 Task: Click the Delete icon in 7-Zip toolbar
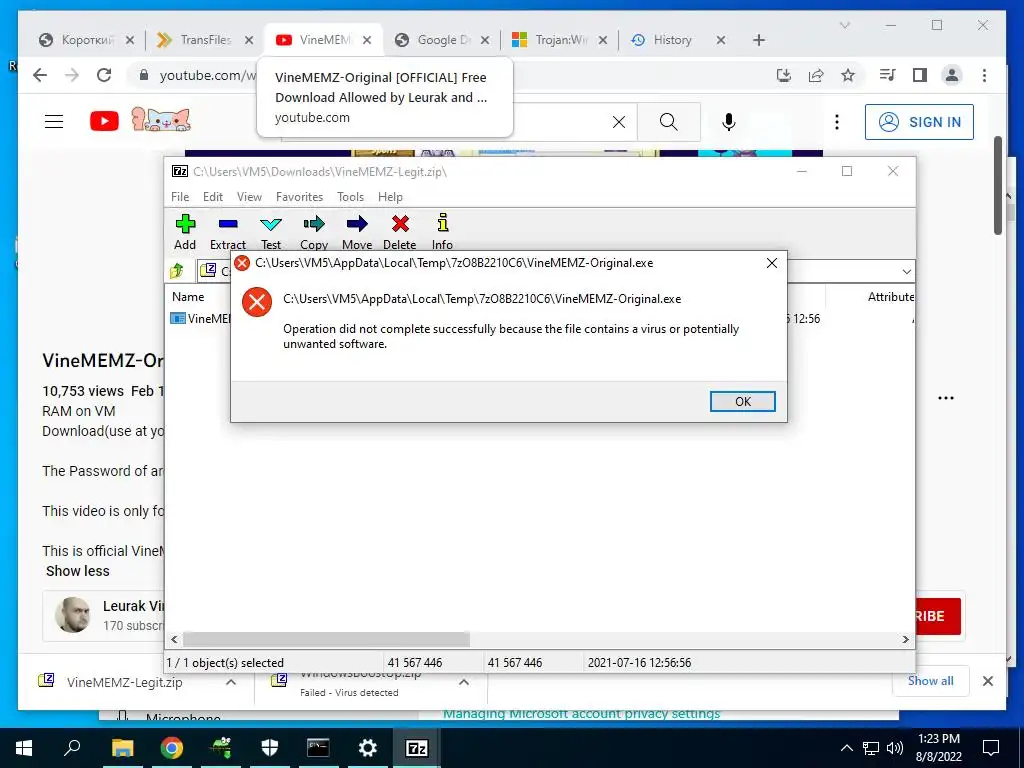400,224
